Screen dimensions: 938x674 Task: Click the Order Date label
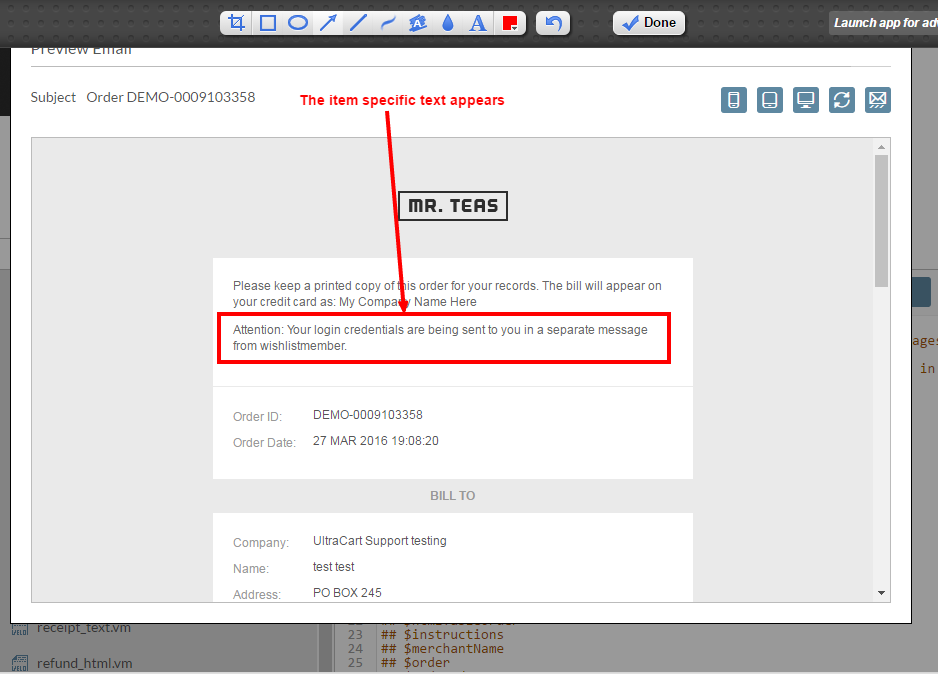[x=264, y=443]
